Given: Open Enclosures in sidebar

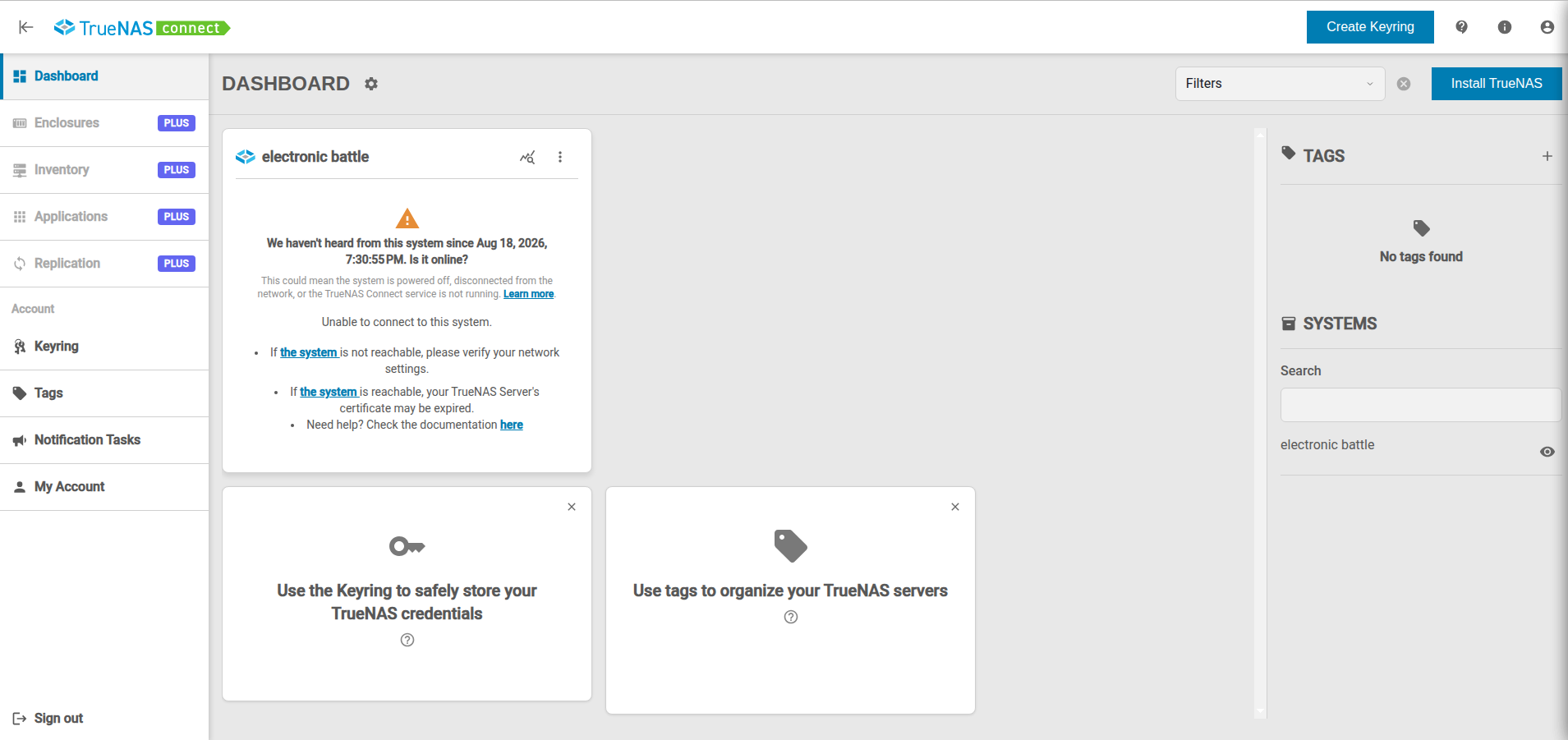Looking at the screenshot, I should tap(104, 123).
